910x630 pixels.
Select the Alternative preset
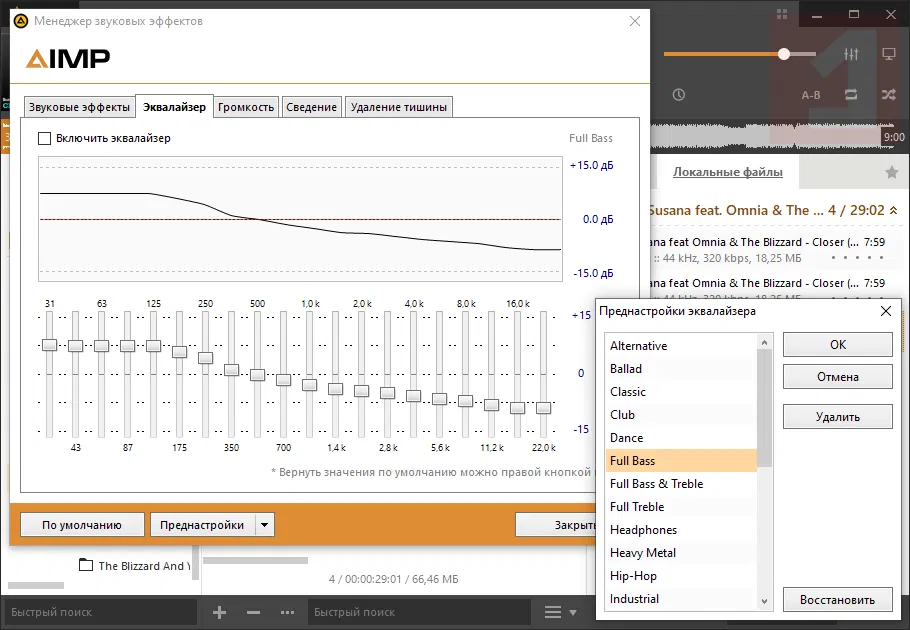tap(681, 346)
